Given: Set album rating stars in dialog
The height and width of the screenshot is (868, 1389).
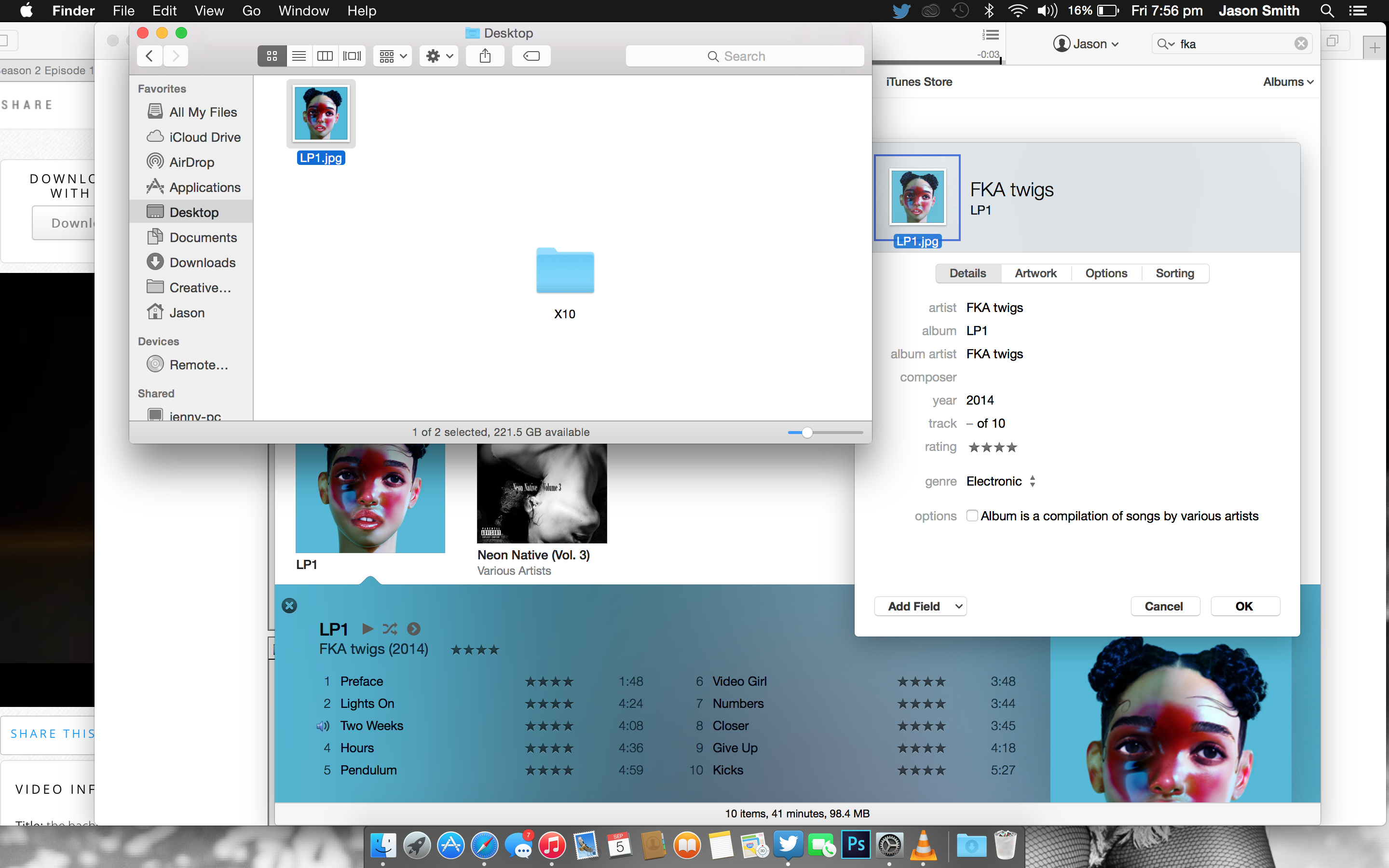Looking at the screenshot, I should pyautogui.click(x=993, y=447).
